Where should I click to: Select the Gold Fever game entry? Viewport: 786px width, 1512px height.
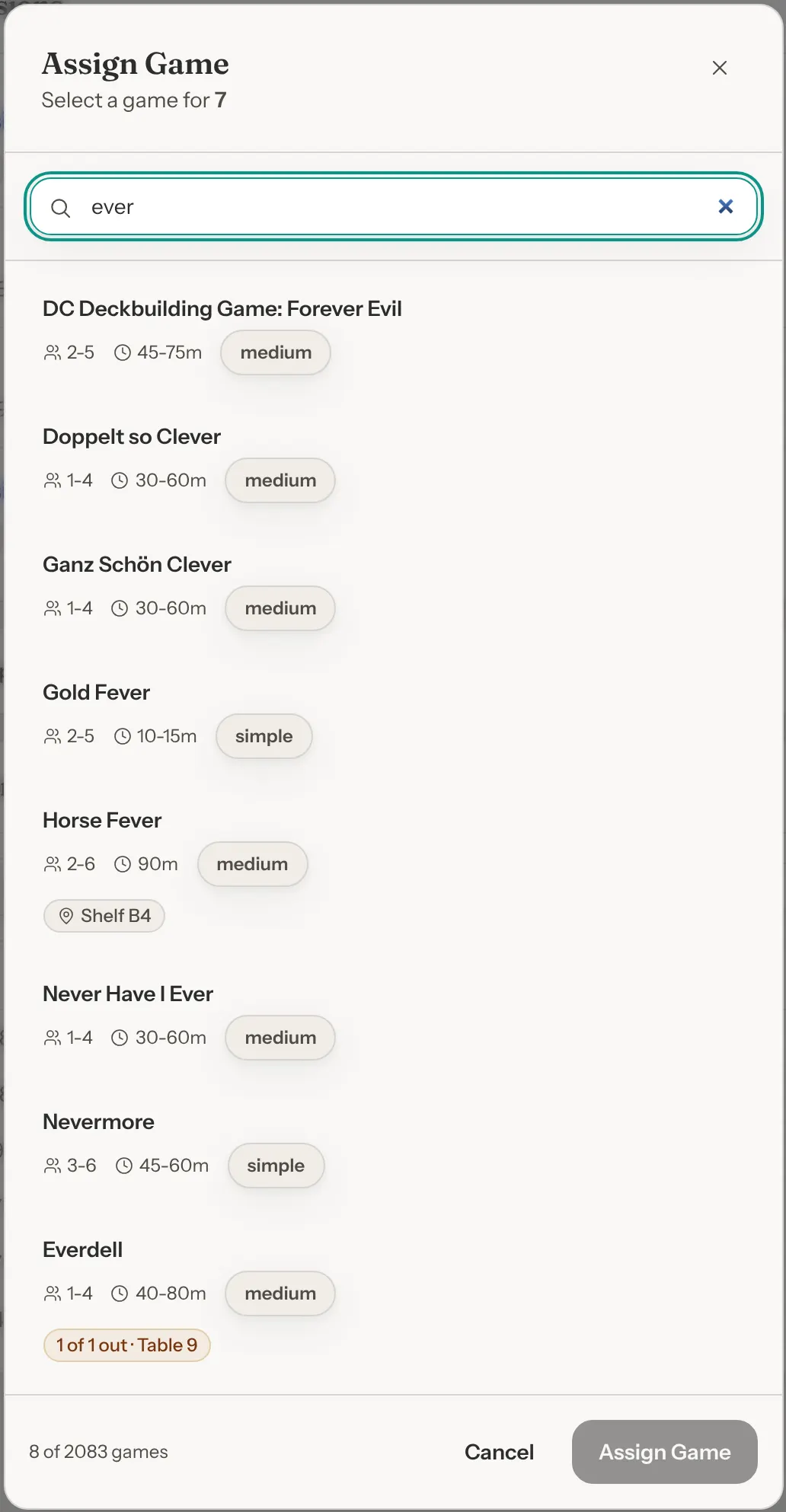(x=393, y=716)
